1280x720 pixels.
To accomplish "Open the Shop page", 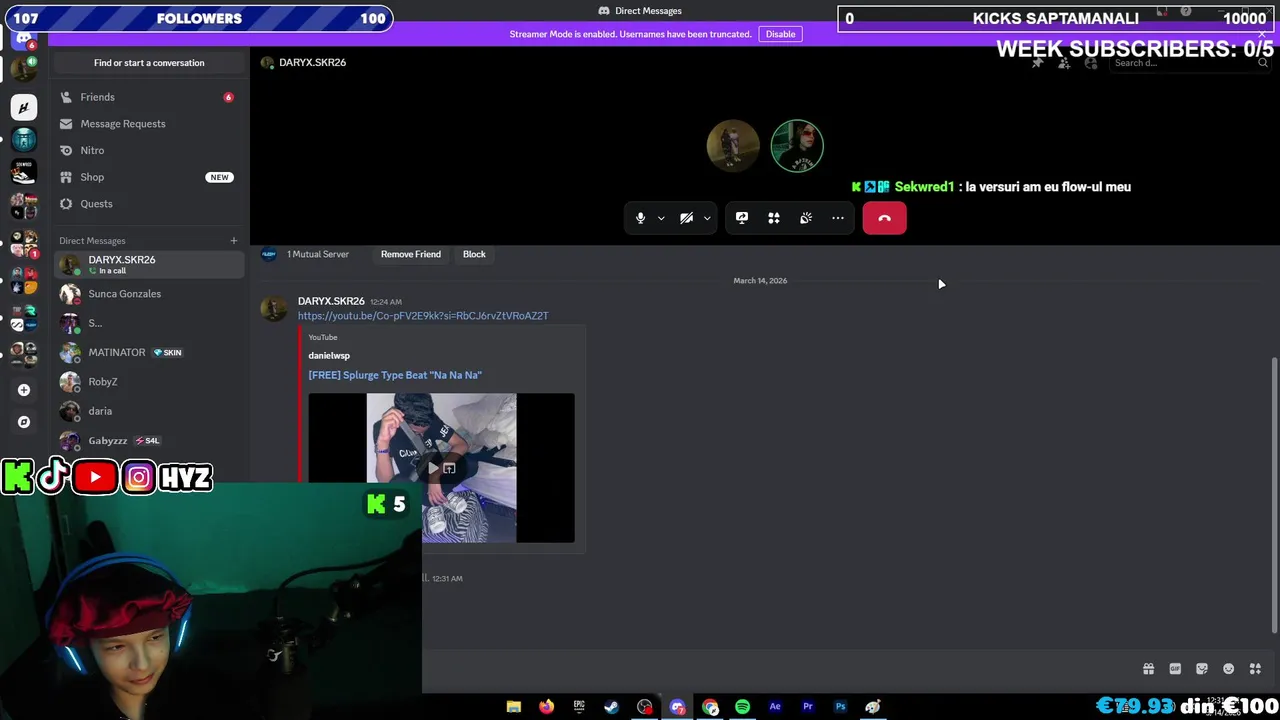I will pyautogui.click(x=149, y=177).
